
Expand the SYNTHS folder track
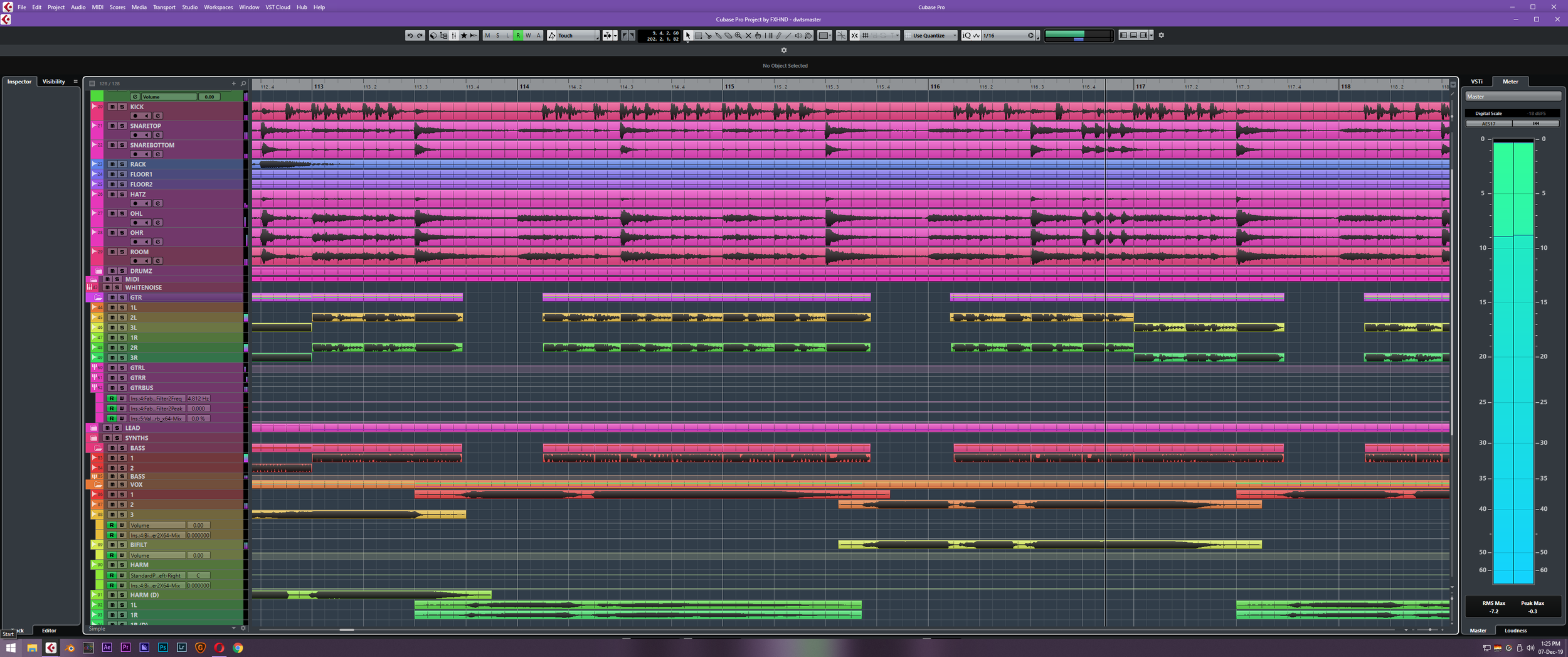click(93, 438)
